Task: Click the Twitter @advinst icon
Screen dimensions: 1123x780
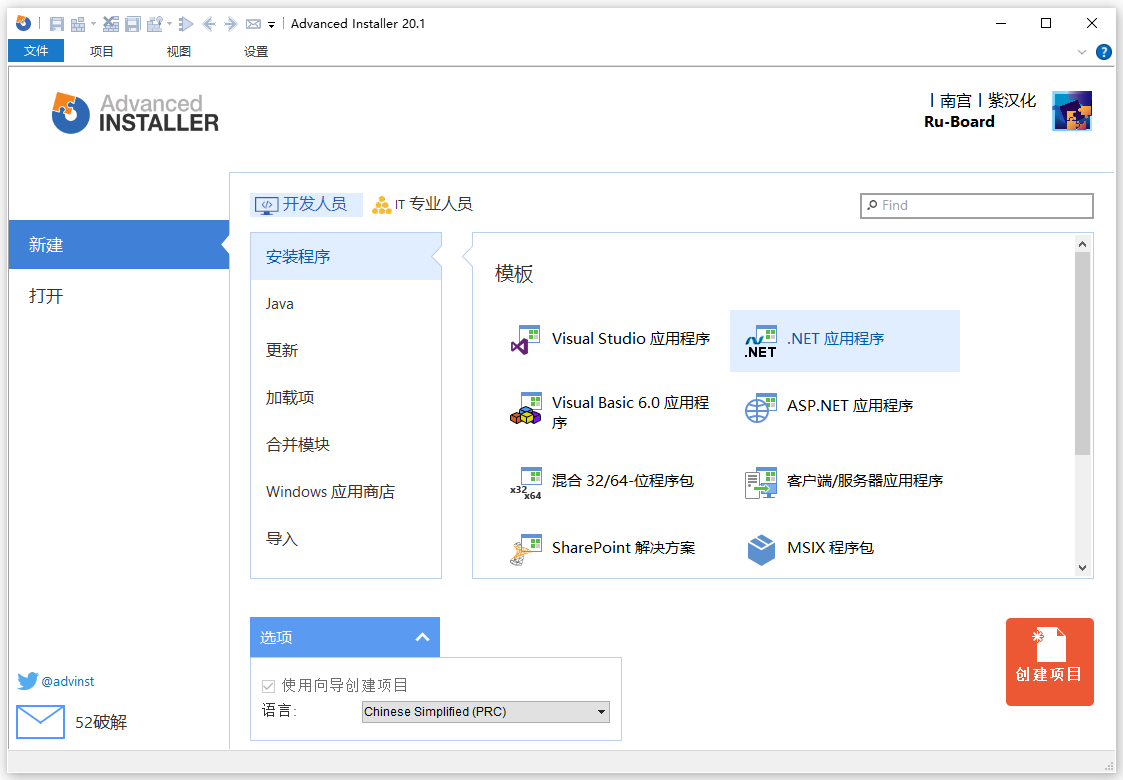Action: (x=27, y=681)
